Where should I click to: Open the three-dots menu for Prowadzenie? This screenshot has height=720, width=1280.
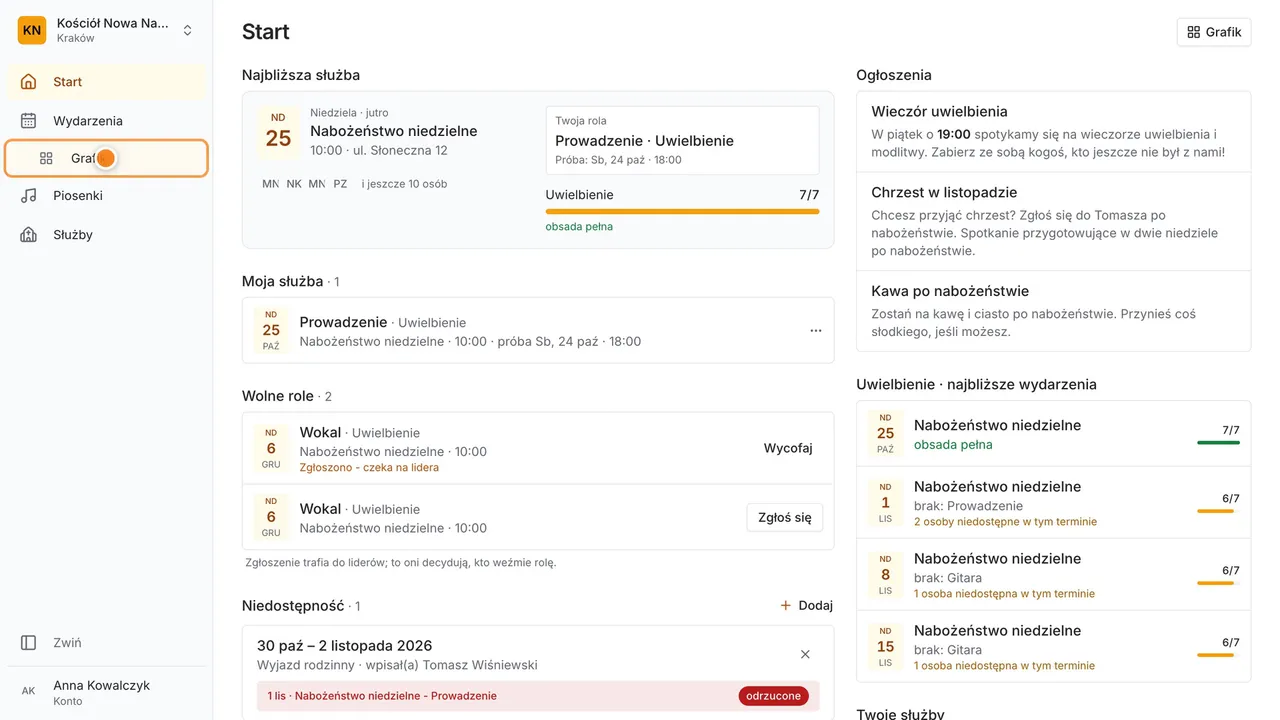[x=816, y=331]
